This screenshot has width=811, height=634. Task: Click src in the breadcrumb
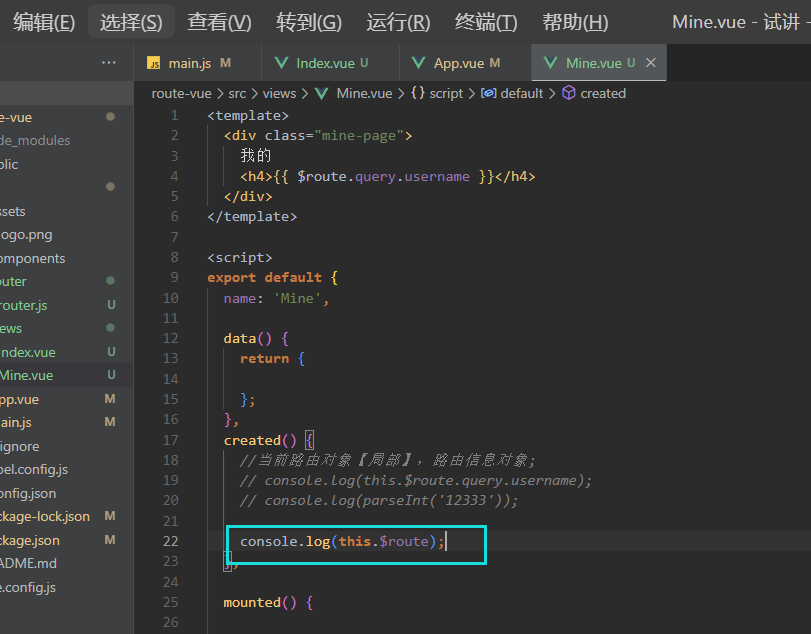237,94
